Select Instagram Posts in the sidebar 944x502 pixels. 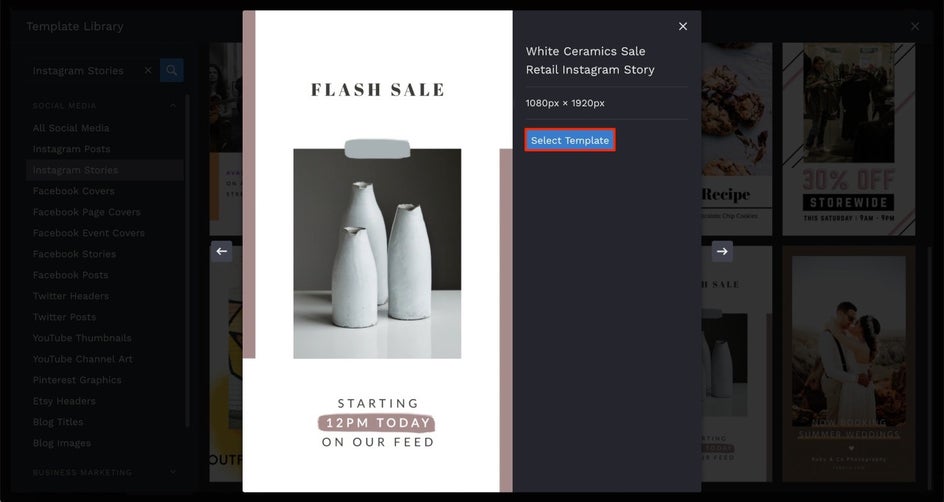(71, 149)
